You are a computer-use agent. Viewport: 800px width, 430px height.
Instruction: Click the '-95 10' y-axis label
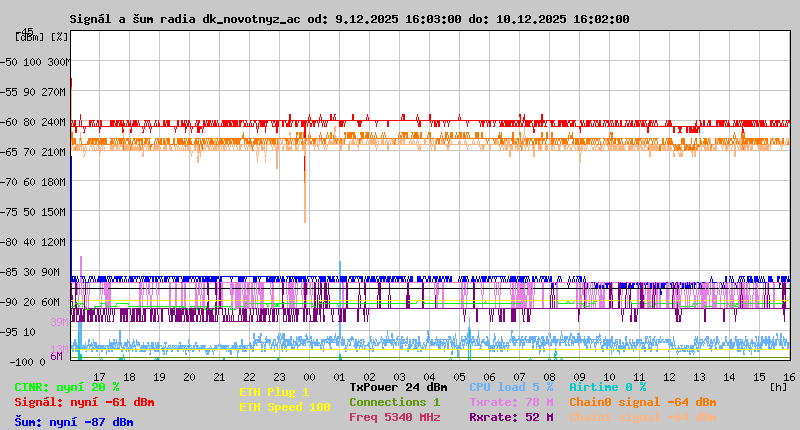(x=18, y=333)
